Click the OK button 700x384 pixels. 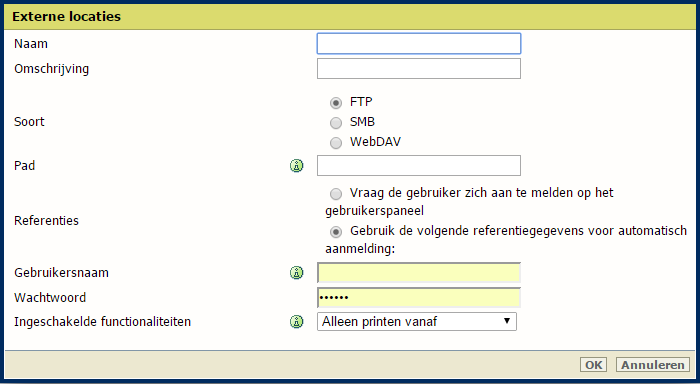coord(593,365)
